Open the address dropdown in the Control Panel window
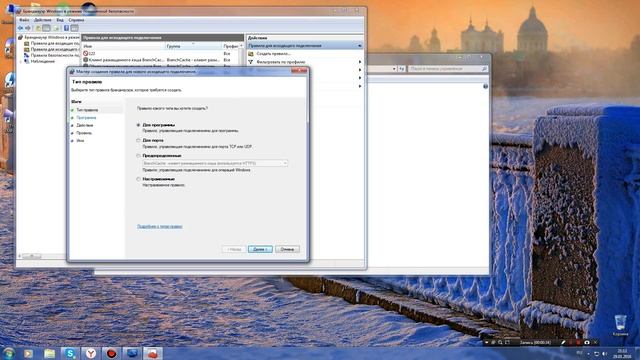640x360 pixels. click(x=394, y=69)
